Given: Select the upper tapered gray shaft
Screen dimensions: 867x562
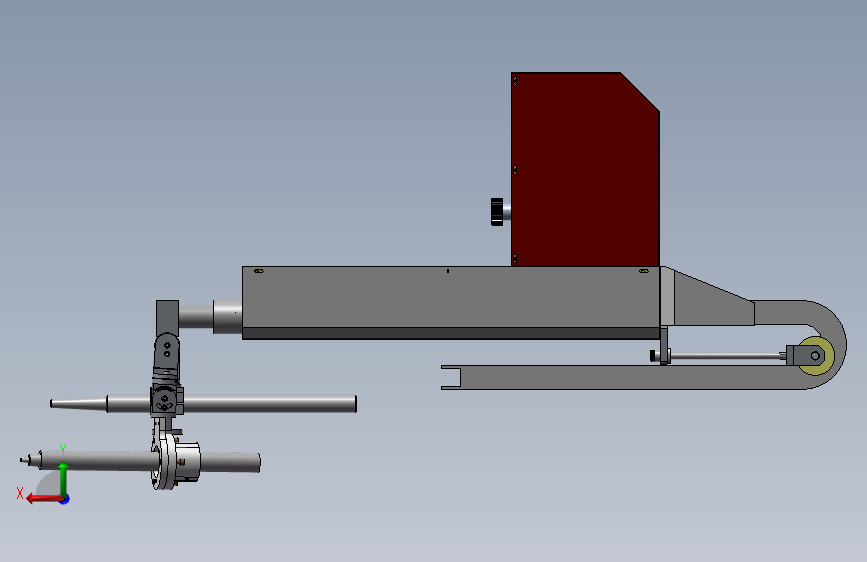Looking at the screenshot, I should [203, 403].
